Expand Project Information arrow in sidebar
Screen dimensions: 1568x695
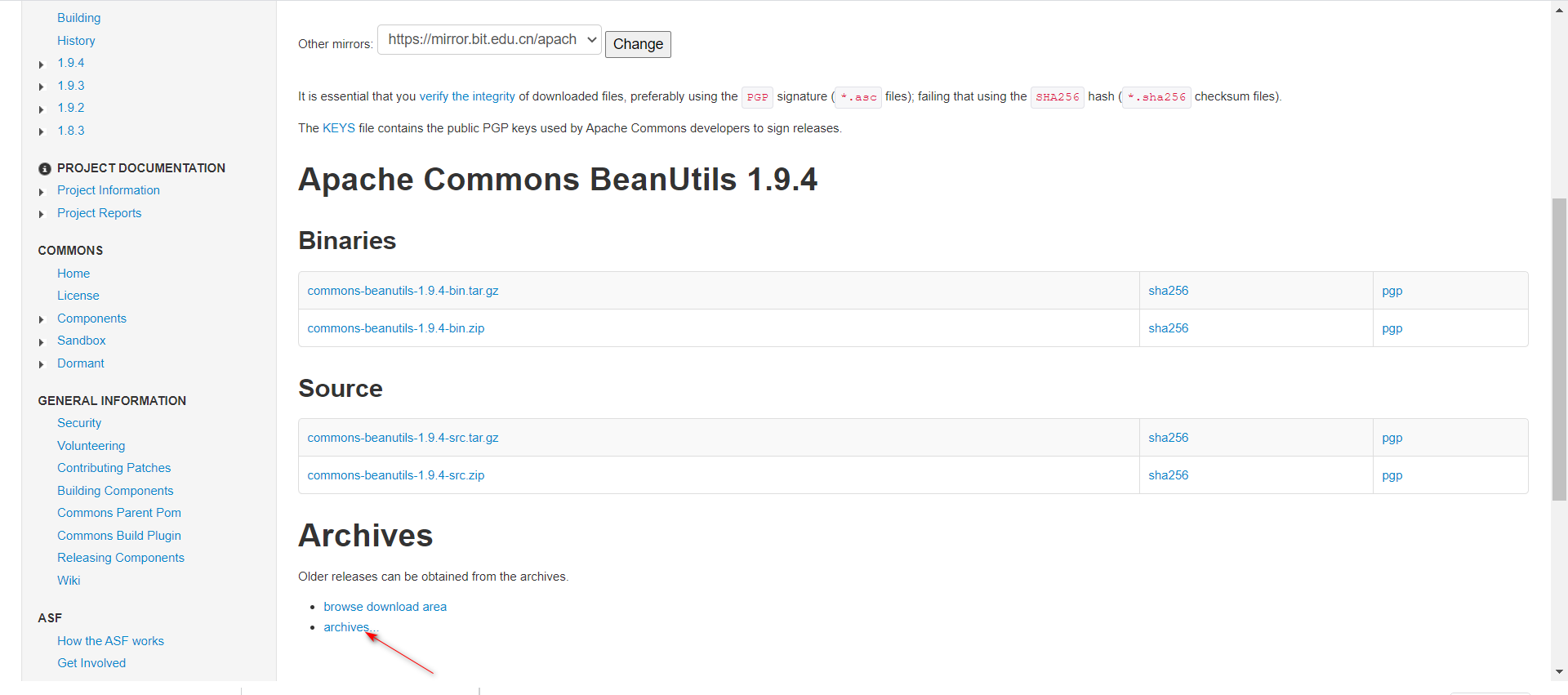tap(42, 192)
